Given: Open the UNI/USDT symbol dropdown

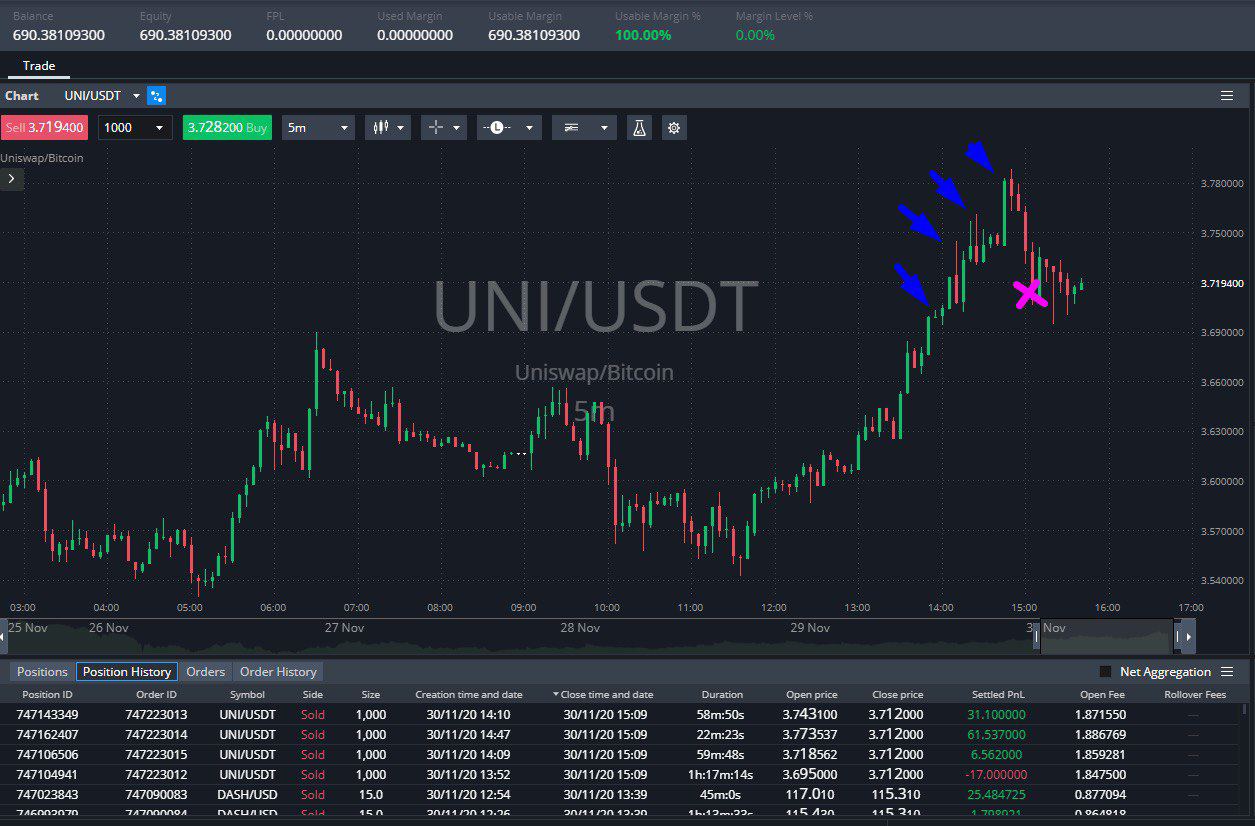Looking at the screenshot, I should [x=103, y=96].
